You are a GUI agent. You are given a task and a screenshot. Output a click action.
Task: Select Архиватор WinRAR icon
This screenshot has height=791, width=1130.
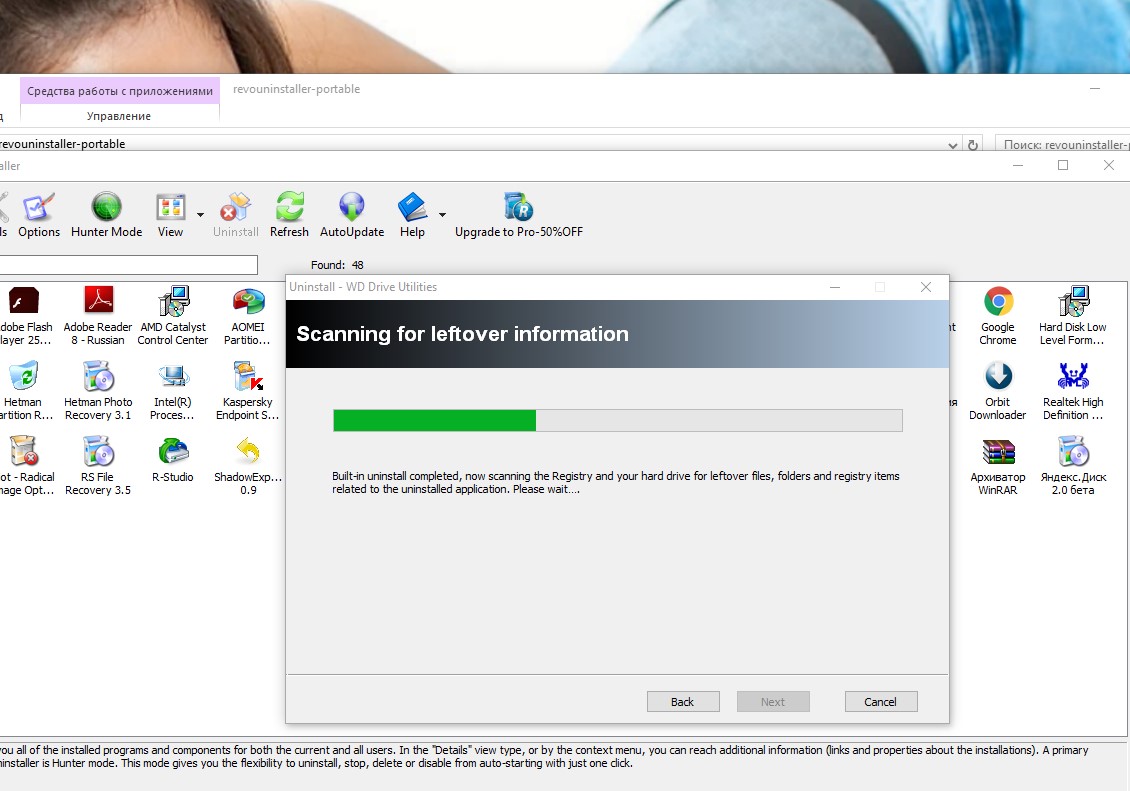tap(998, 465)
